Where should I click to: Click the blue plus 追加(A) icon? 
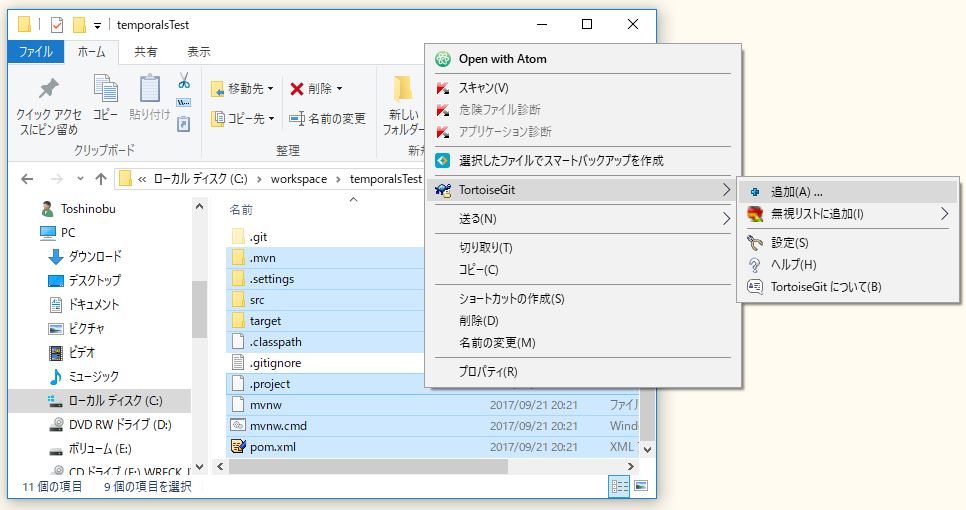point(755,192)
